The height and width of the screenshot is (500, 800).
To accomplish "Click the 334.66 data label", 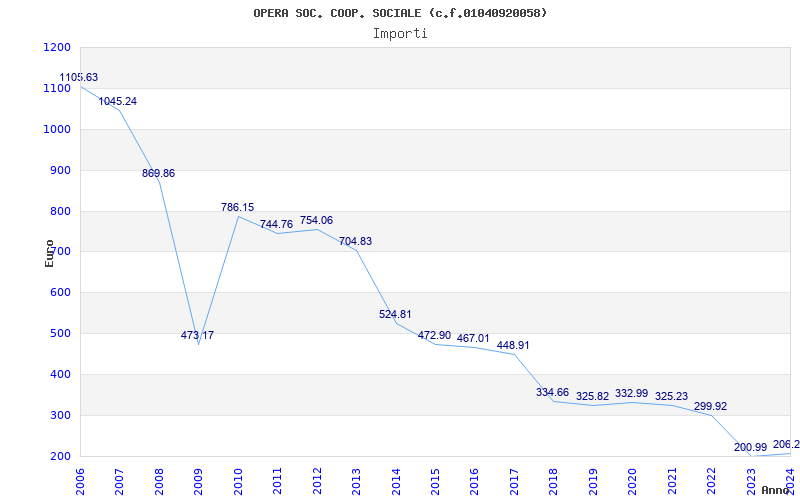I will tap(553, 392).
